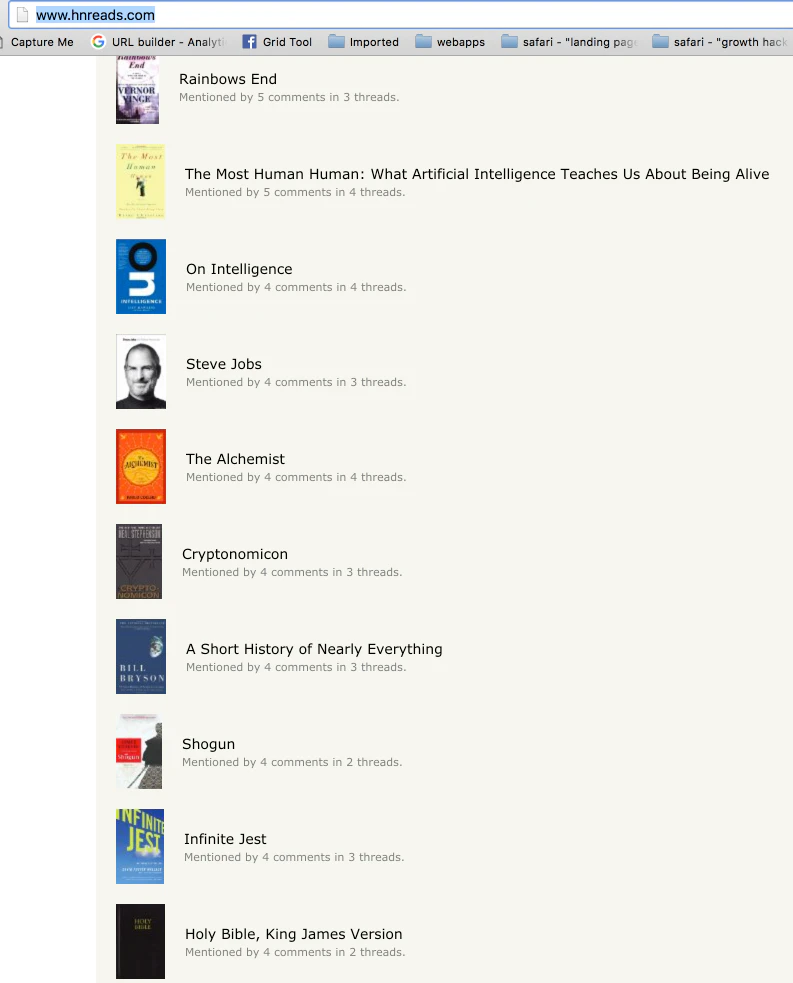Click the Steve Jobs book cover
Screen dimensions: 793x983
click(140, 371)
